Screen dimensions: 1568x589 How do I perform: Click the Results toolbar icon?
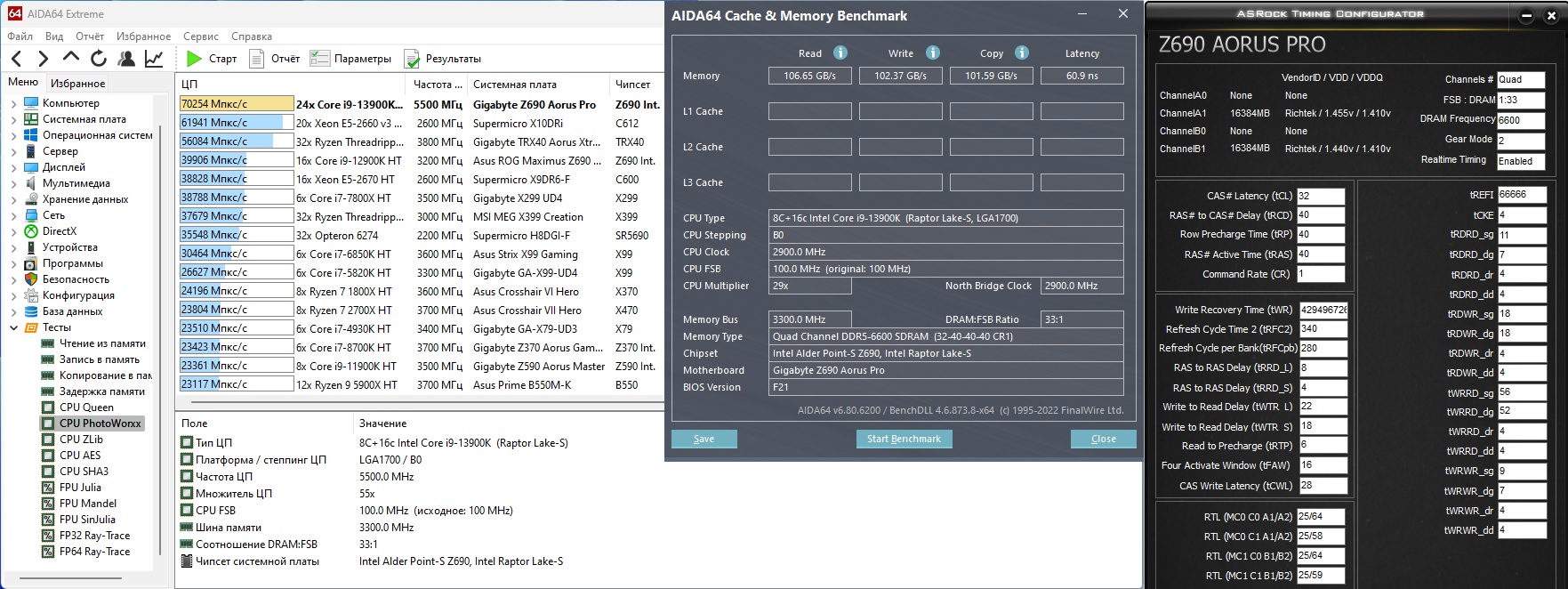412,59
